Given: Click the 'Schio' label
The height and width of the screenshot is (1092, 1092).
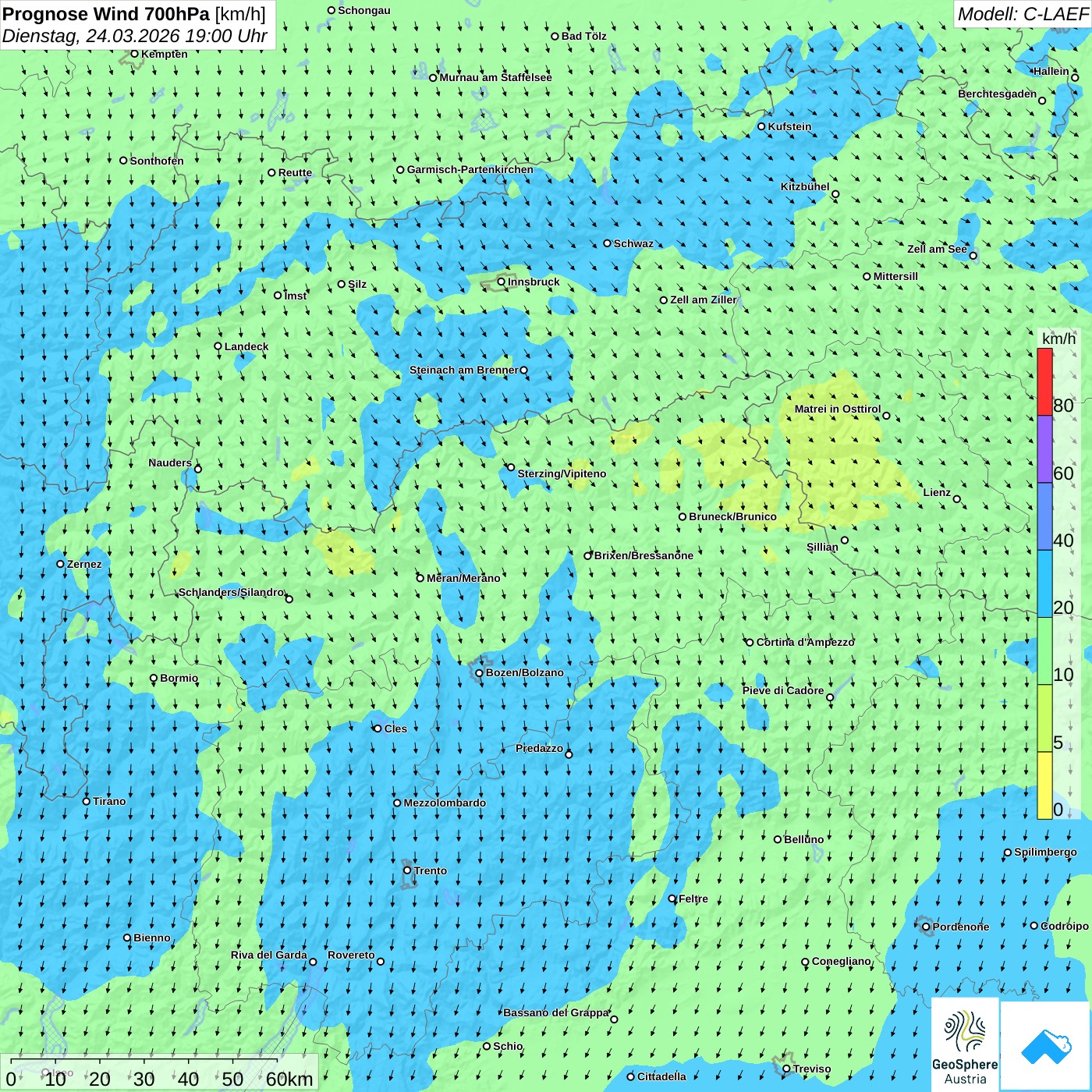Looking at the screenshot, I should 508,1046.
